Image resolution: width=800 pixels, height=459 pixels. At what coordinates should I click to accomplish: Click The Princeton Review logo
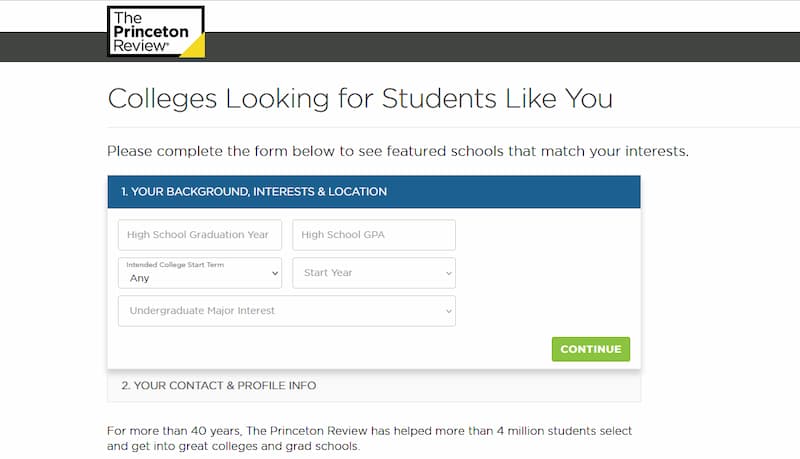click(x=156, y=32)
